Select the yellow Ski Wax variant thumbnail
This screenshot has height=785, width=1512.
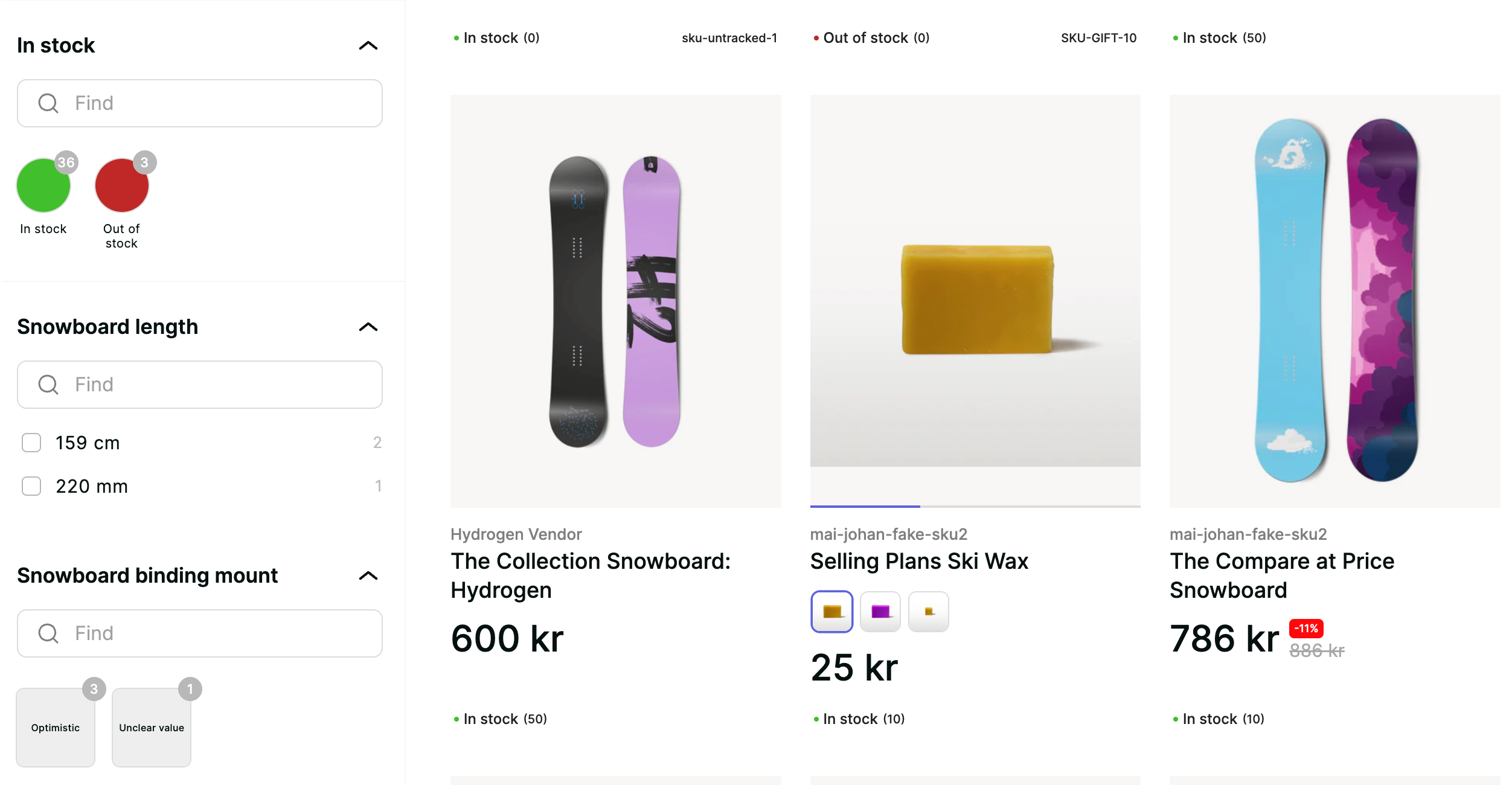pyautogui.click(x=831, y=612)
